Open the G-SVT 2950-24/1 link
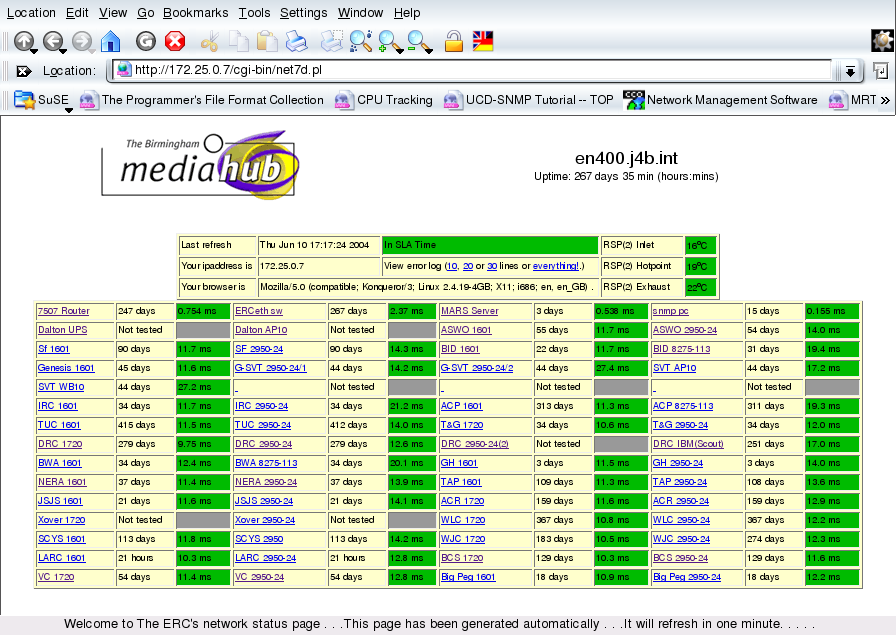The image size is (896, 635). coord(270,368)
